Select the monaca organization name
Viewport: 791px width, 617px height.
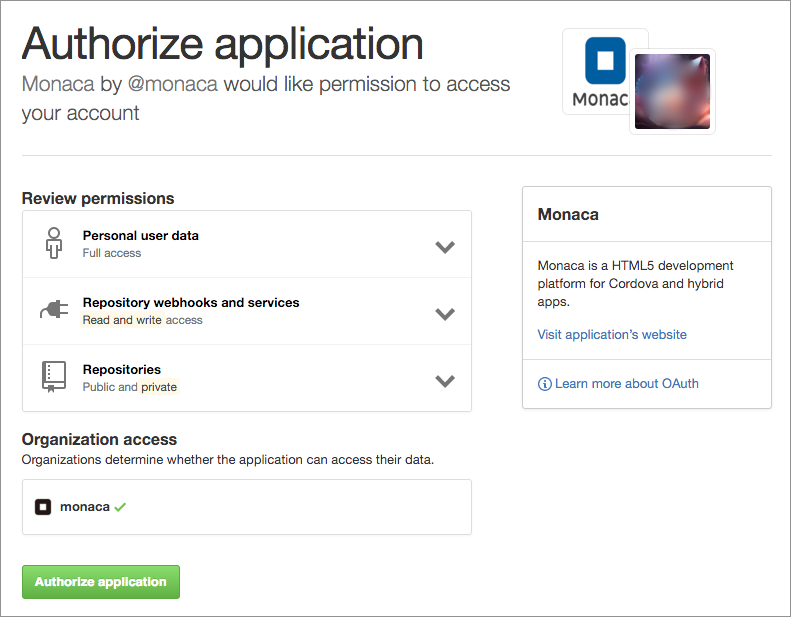pyautogui.click(x=85, y=507)
